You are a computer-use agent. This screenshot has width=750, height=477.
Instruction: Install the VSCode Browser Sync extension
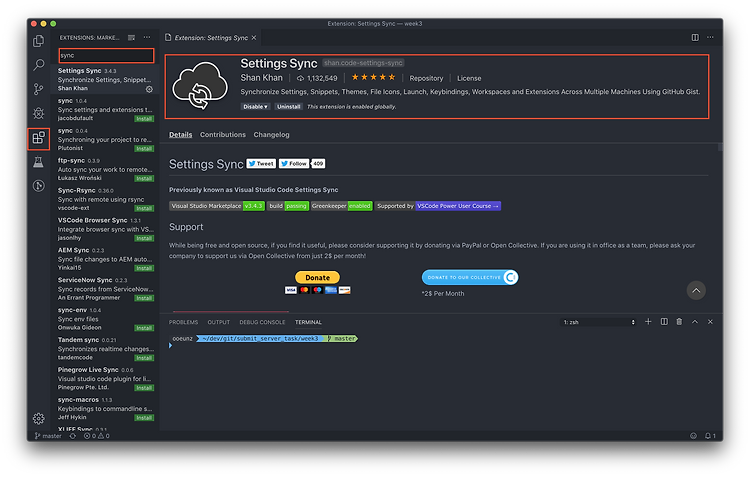(x=143, y=238)
